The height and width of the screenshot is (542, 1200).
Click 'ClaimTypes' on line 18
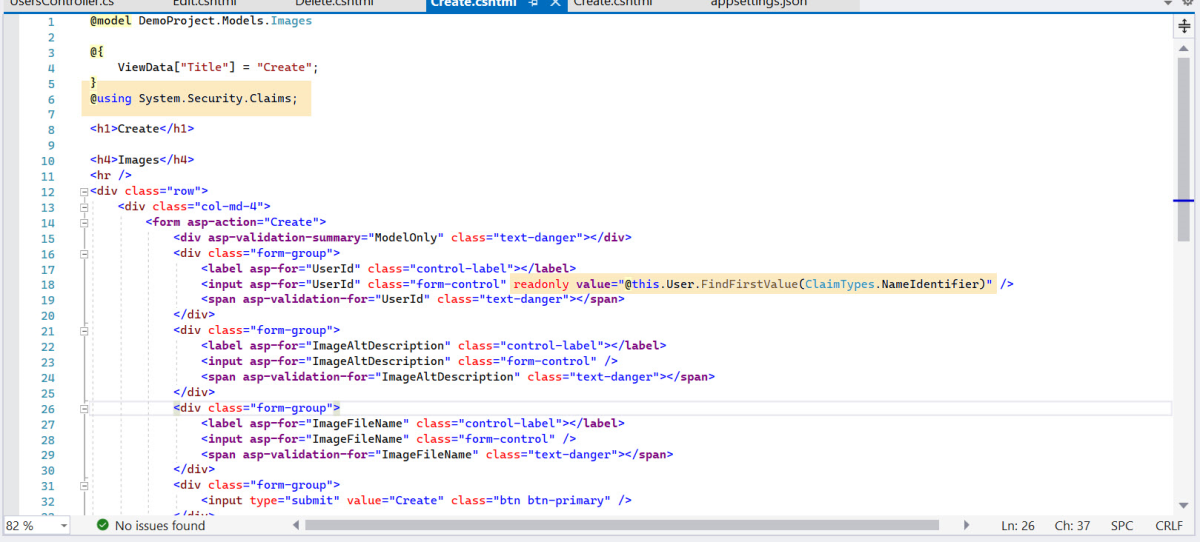tap(839, 284)
